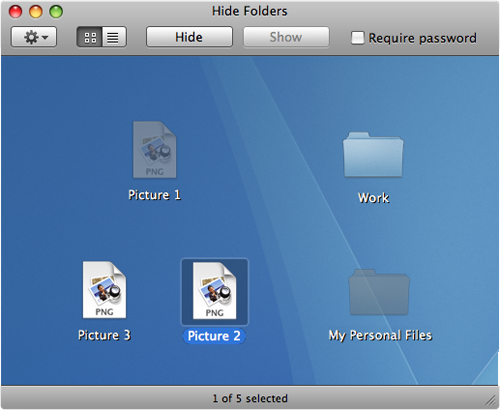Screen dimensions: 500x410
Task: Click the "Picture 3" file name label
Action: point(104,335)
